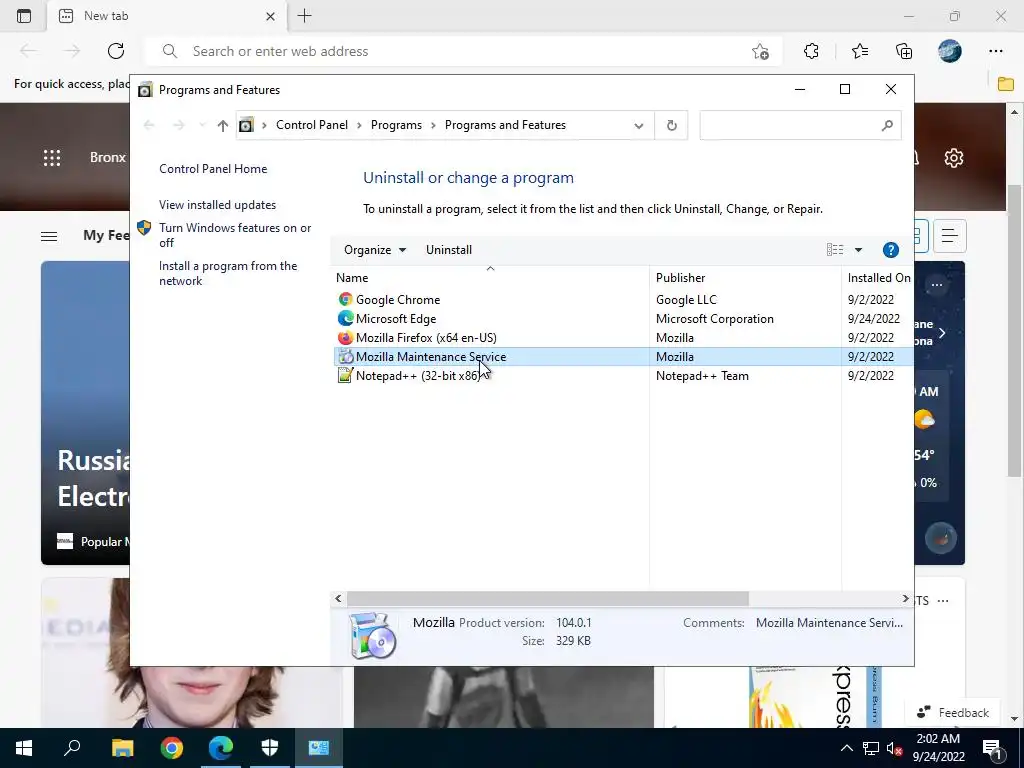Expand the Organize dropdown menu

pyautogui.click(x=375, y=250)
